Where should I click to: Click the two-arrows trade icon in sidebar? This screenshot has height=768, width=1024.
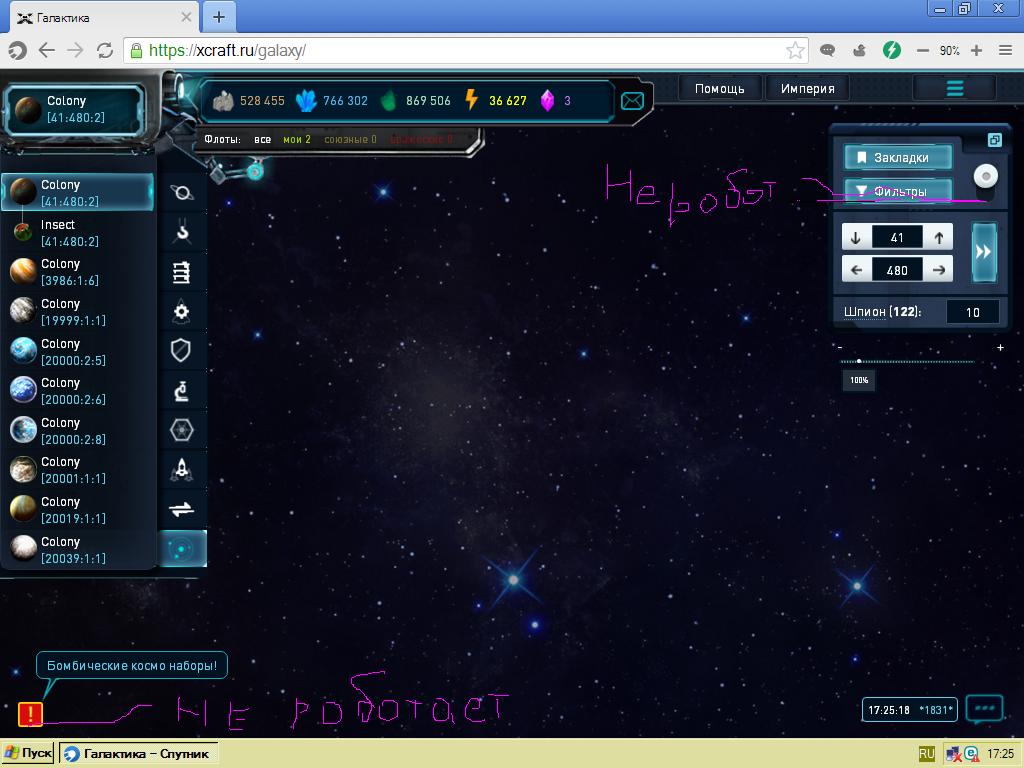182,509
